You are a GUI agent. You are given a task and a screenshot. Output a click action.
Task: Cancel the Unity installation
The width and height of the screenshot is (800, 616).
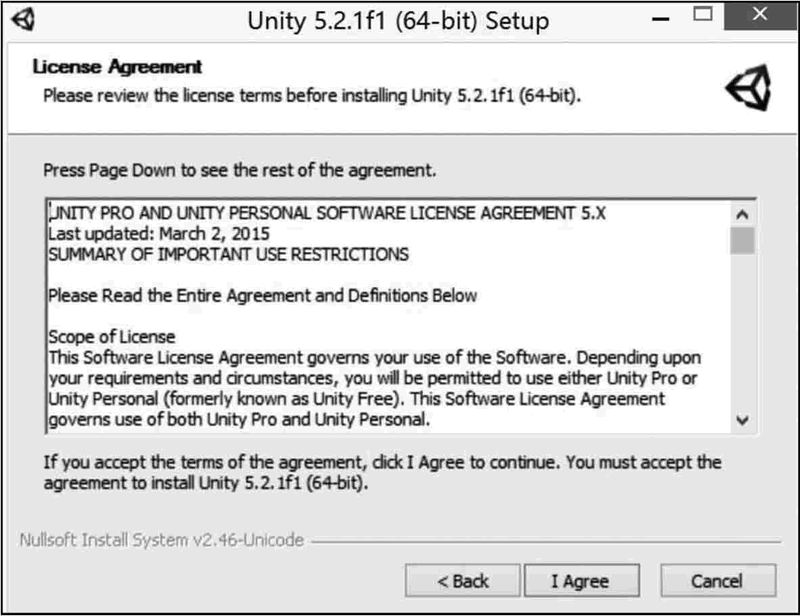click(x=717, y=581)
